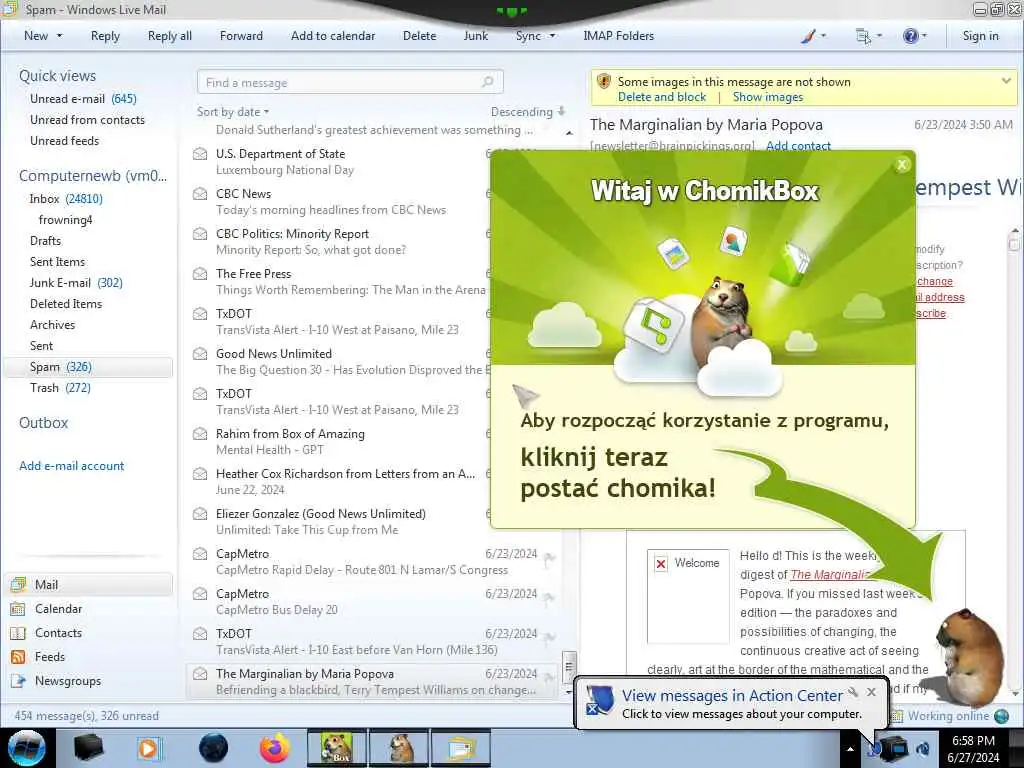This screenshot has width=1024, height=768.
Task: Click the taskbar clock showing 6:58 PM
Action: pos(973,749)
